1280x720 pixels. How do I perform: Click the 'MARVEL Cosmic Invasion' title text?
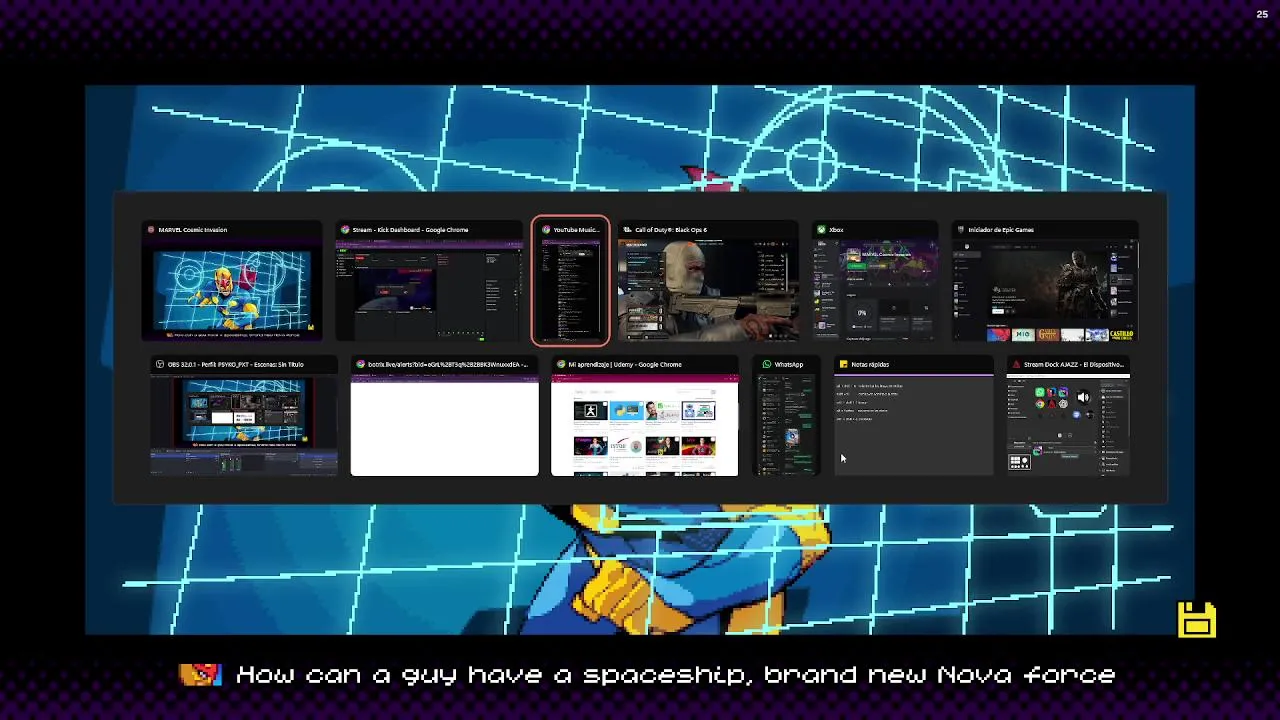[x=193, y=230]
